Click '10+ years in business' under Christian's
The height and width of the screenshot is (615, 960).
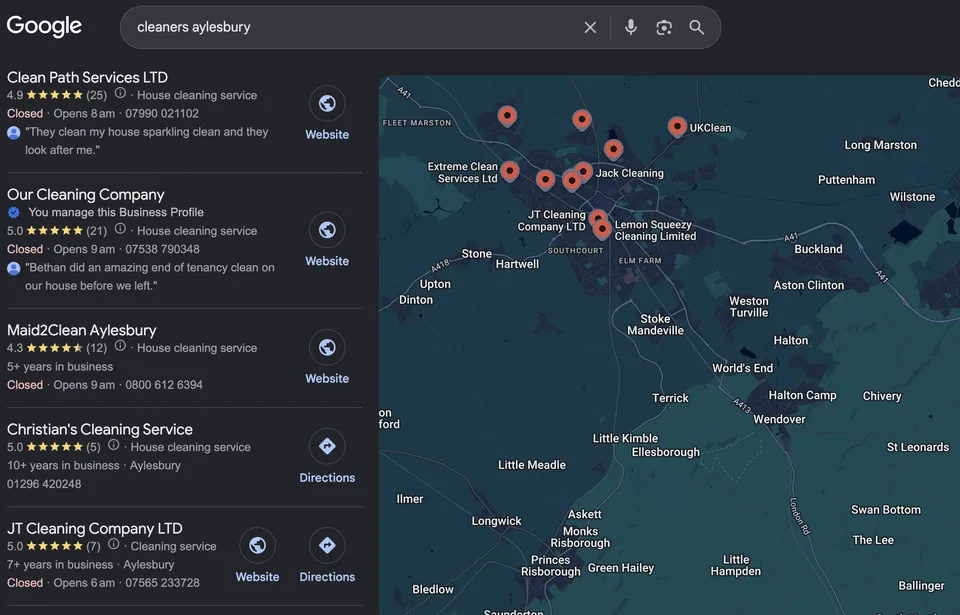(x=63, y=466)
